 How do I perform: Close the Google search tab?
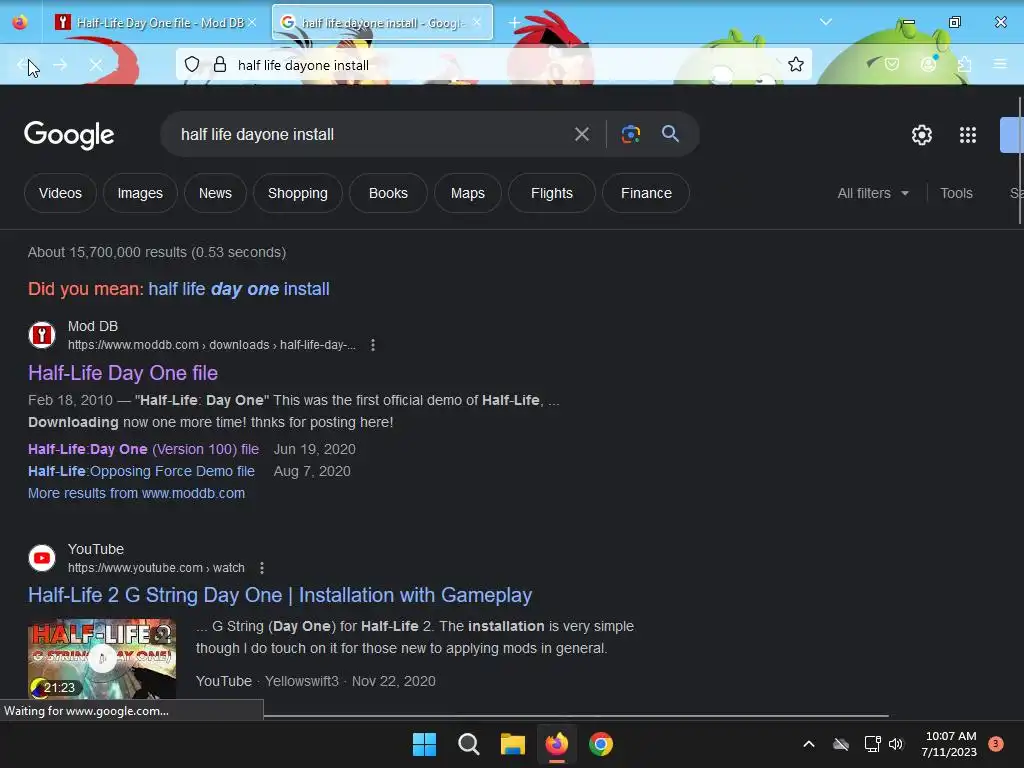click(x=477, y=22)
